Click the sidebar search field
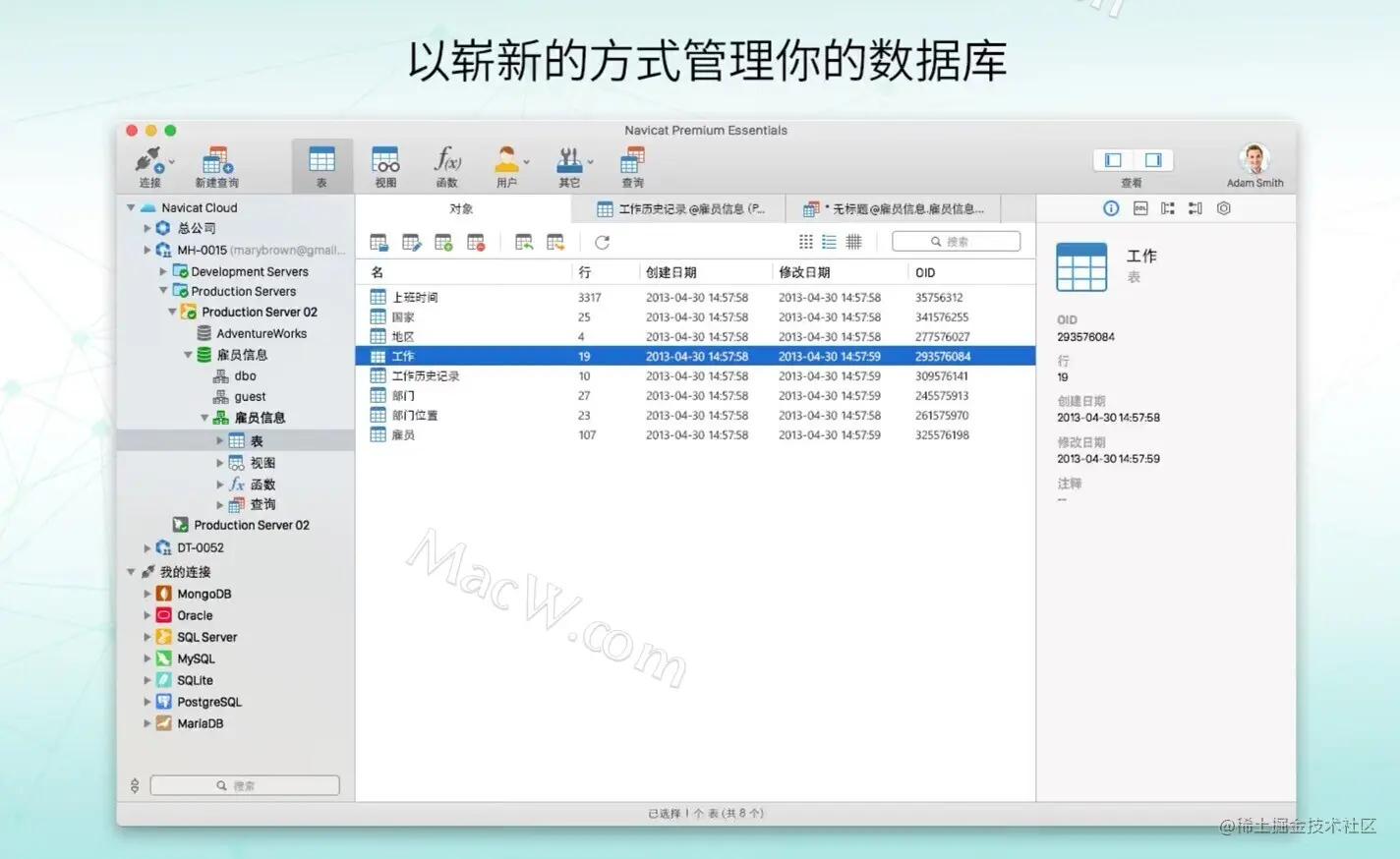 [x=245, y=786]
